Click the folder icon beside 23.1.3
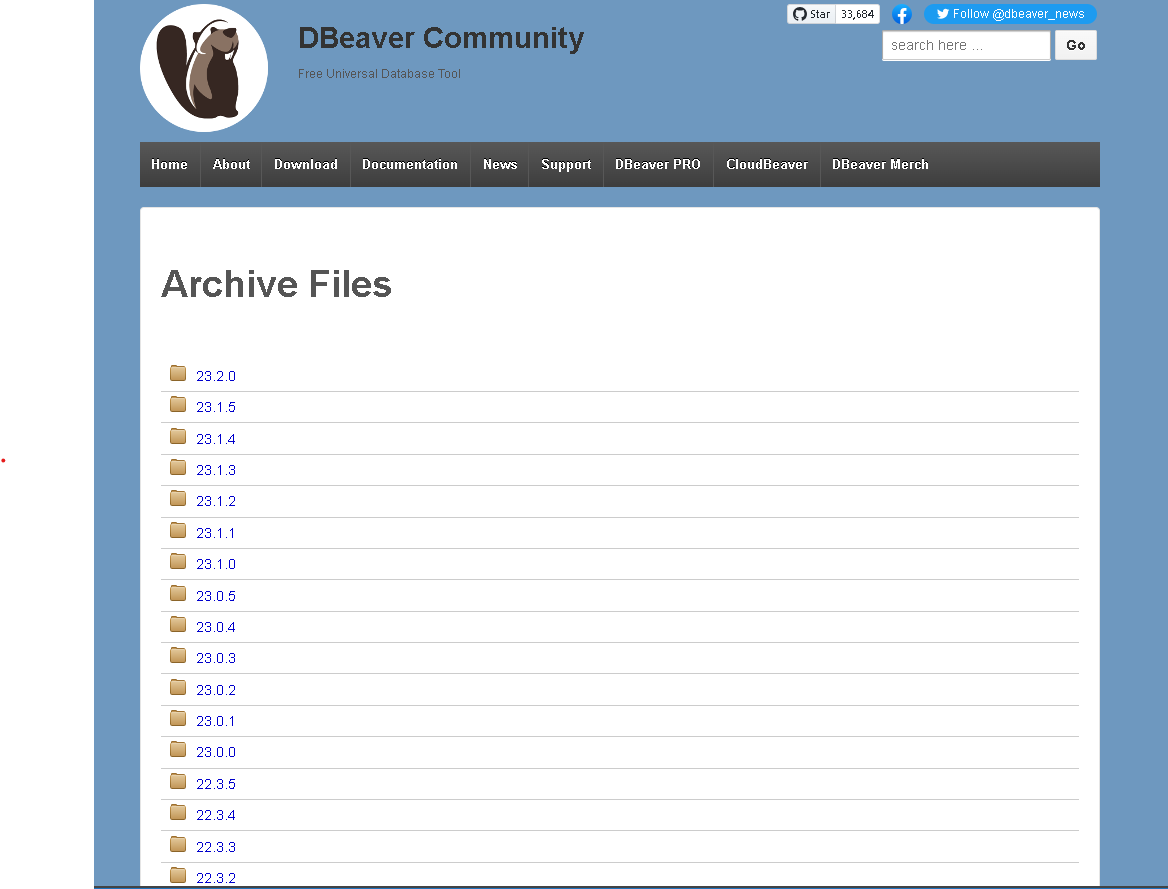Screen dimensions: 1168x889 pyautogui.click(x=178, y=467)
